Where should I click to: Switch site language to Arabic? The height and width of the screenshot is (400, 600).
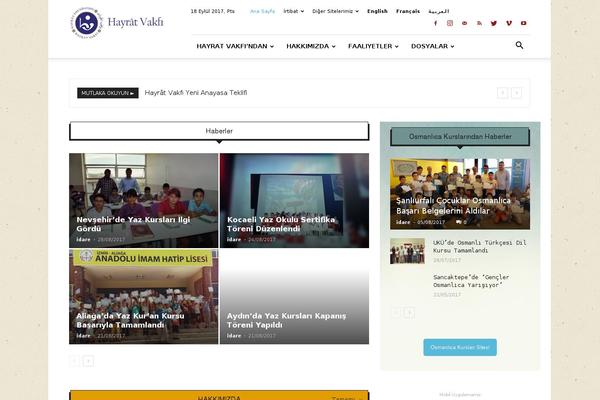(x=439, y=11)
